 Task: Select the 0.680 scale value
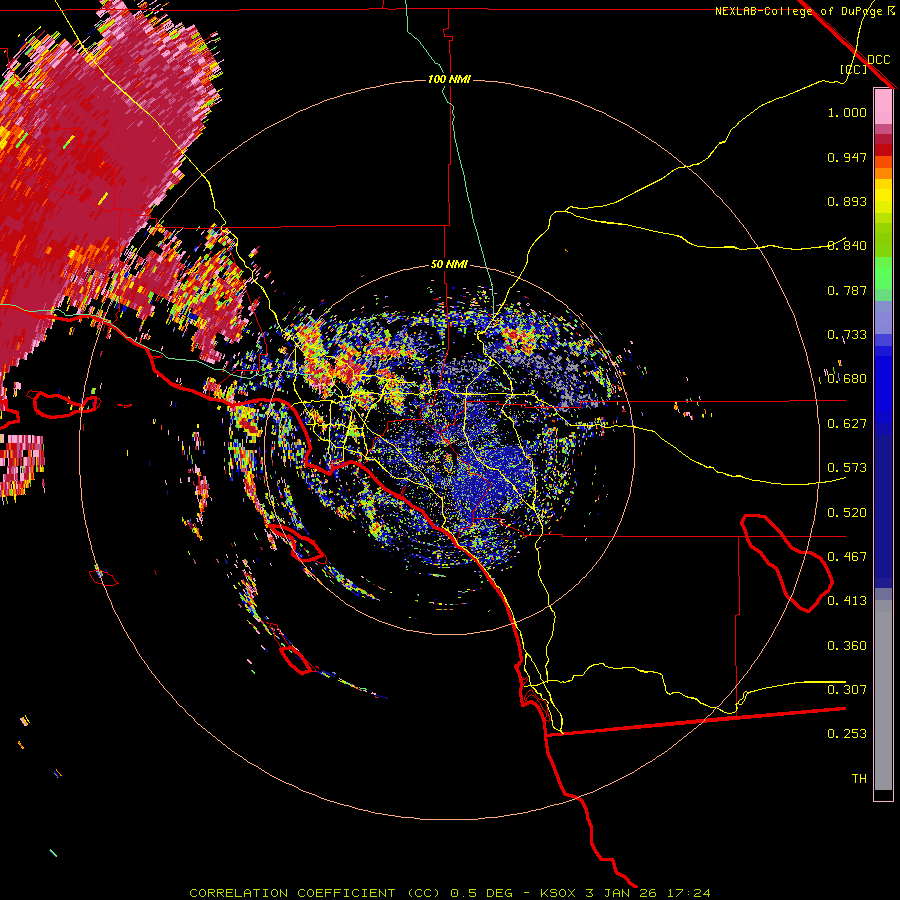point(847,379)
